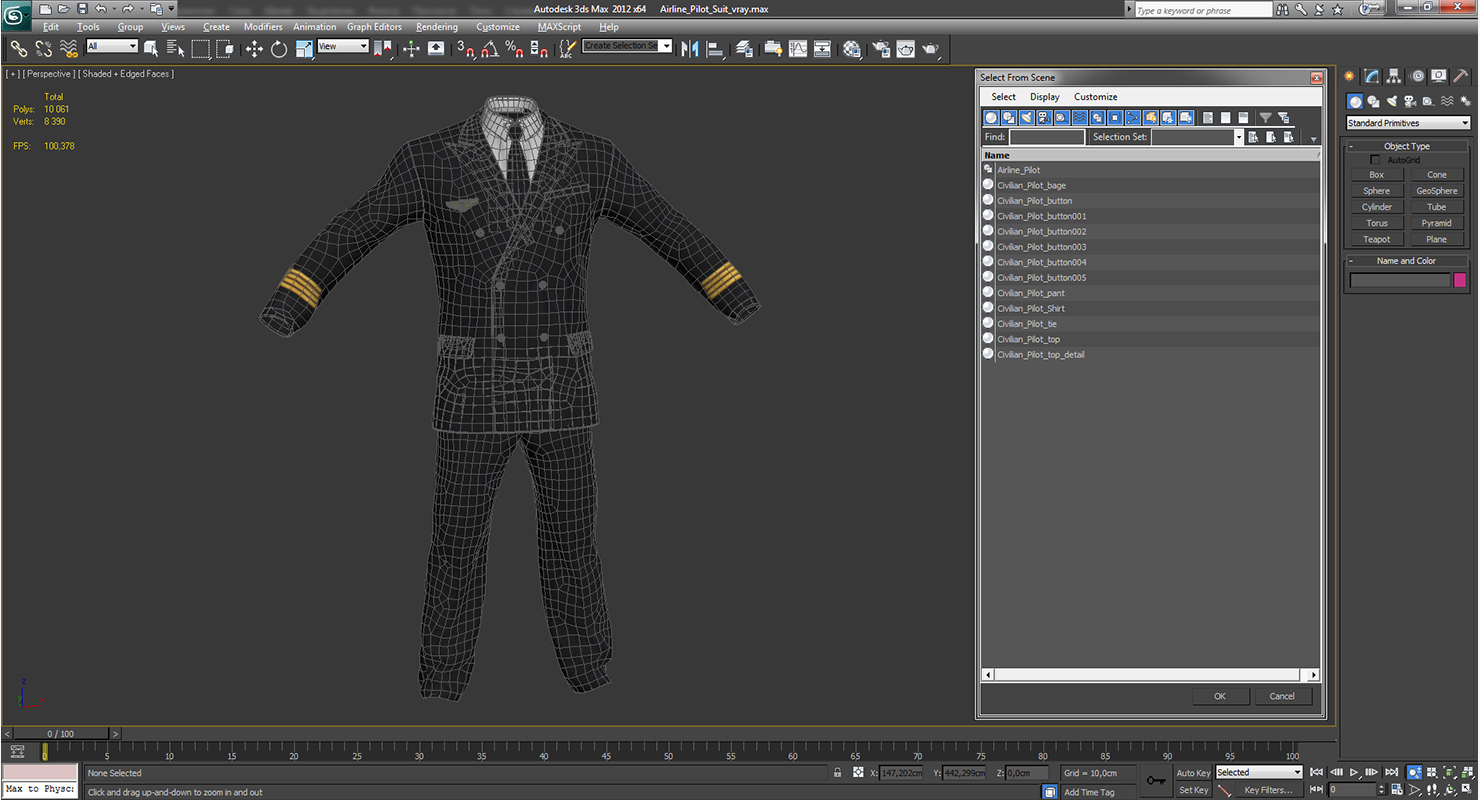Viewport: 1480px width, 800px height.
Task: Open the Selection Set dropdown
Action: point(1238,137)
